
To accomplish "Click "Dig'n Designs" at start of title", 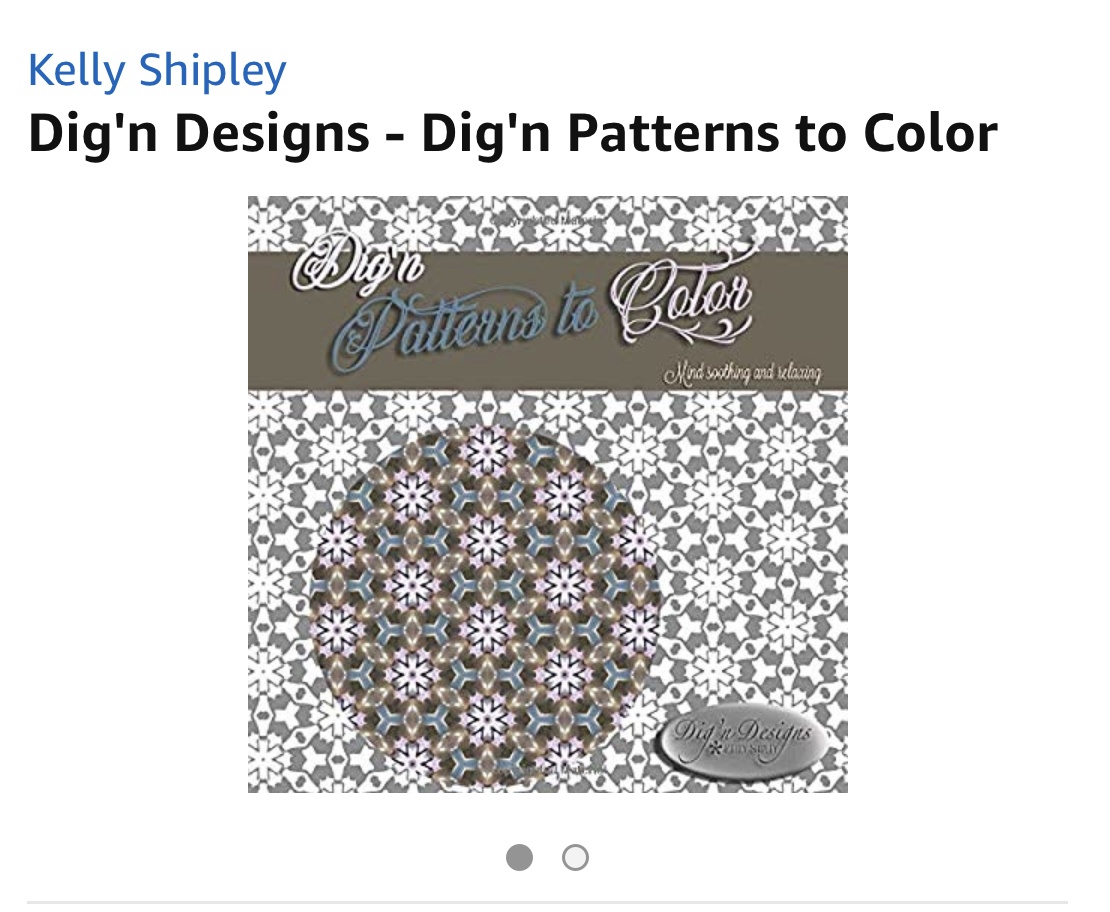I will 199,133.
